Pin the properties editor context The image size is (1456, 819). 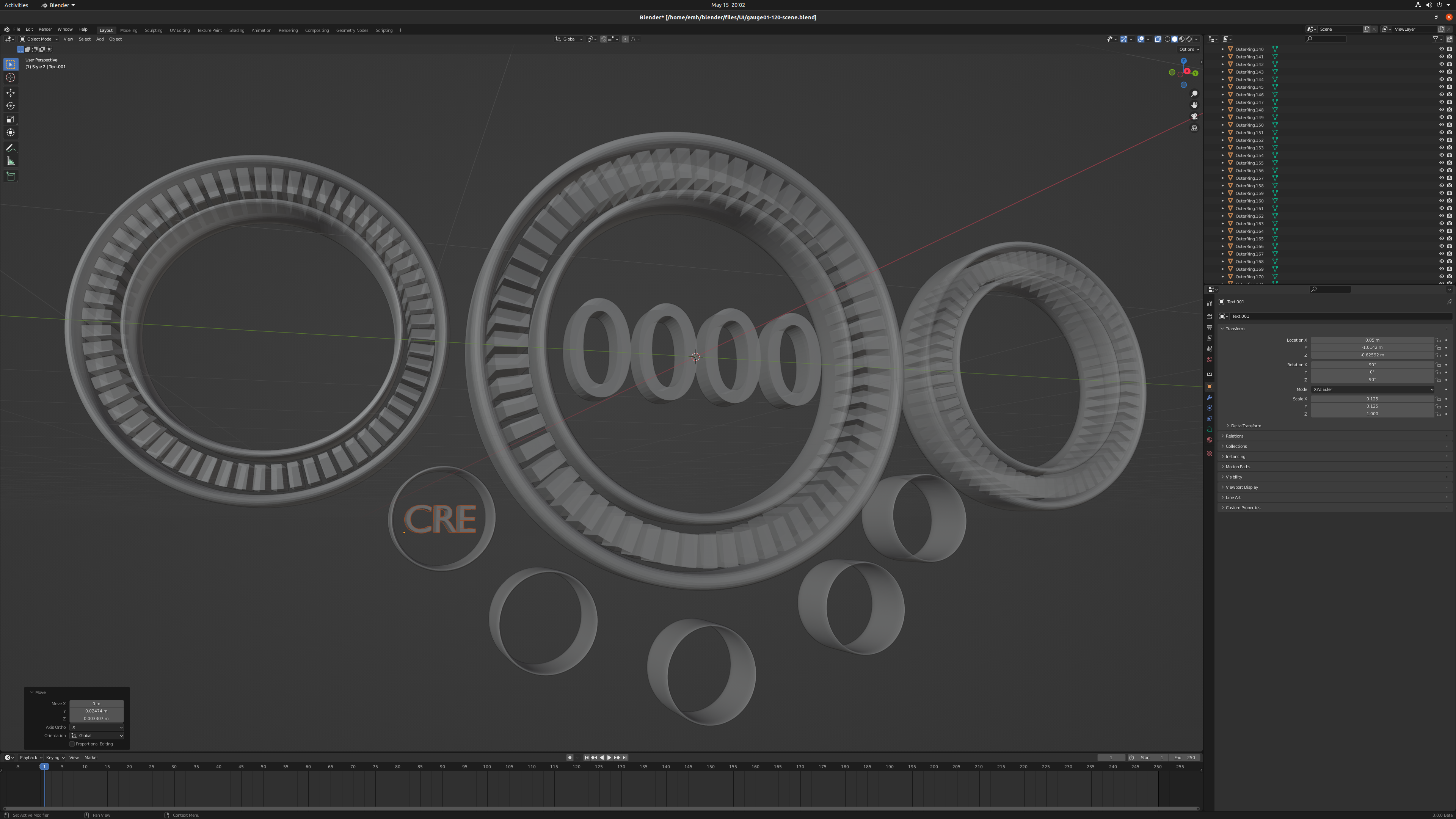pyautogui.click(x=1449, y=302)
